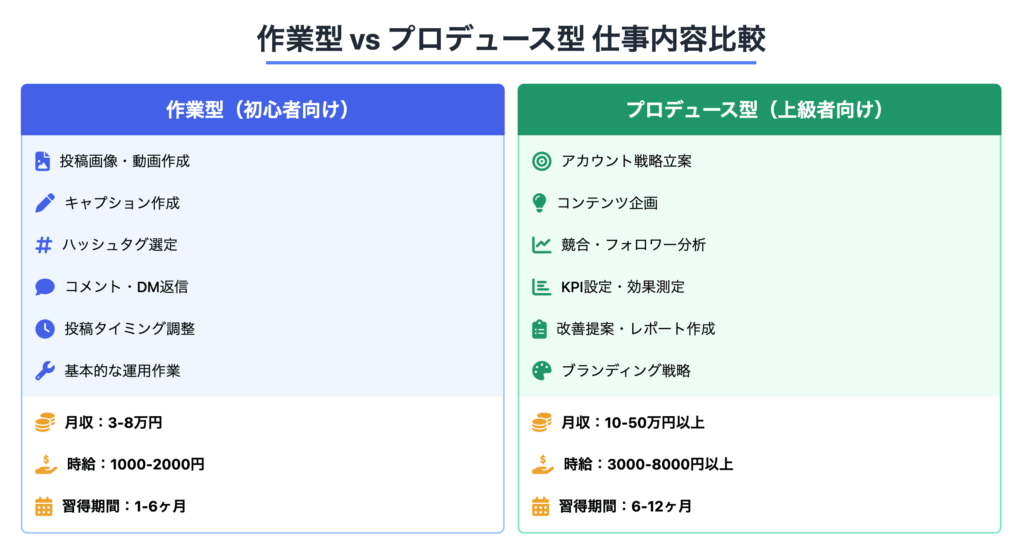The height and width of the screenshot is (556, 1024).
Task: Click the calendar icon beside 習得期間：1-6ヶ月
Action: (x=44, y=506)
